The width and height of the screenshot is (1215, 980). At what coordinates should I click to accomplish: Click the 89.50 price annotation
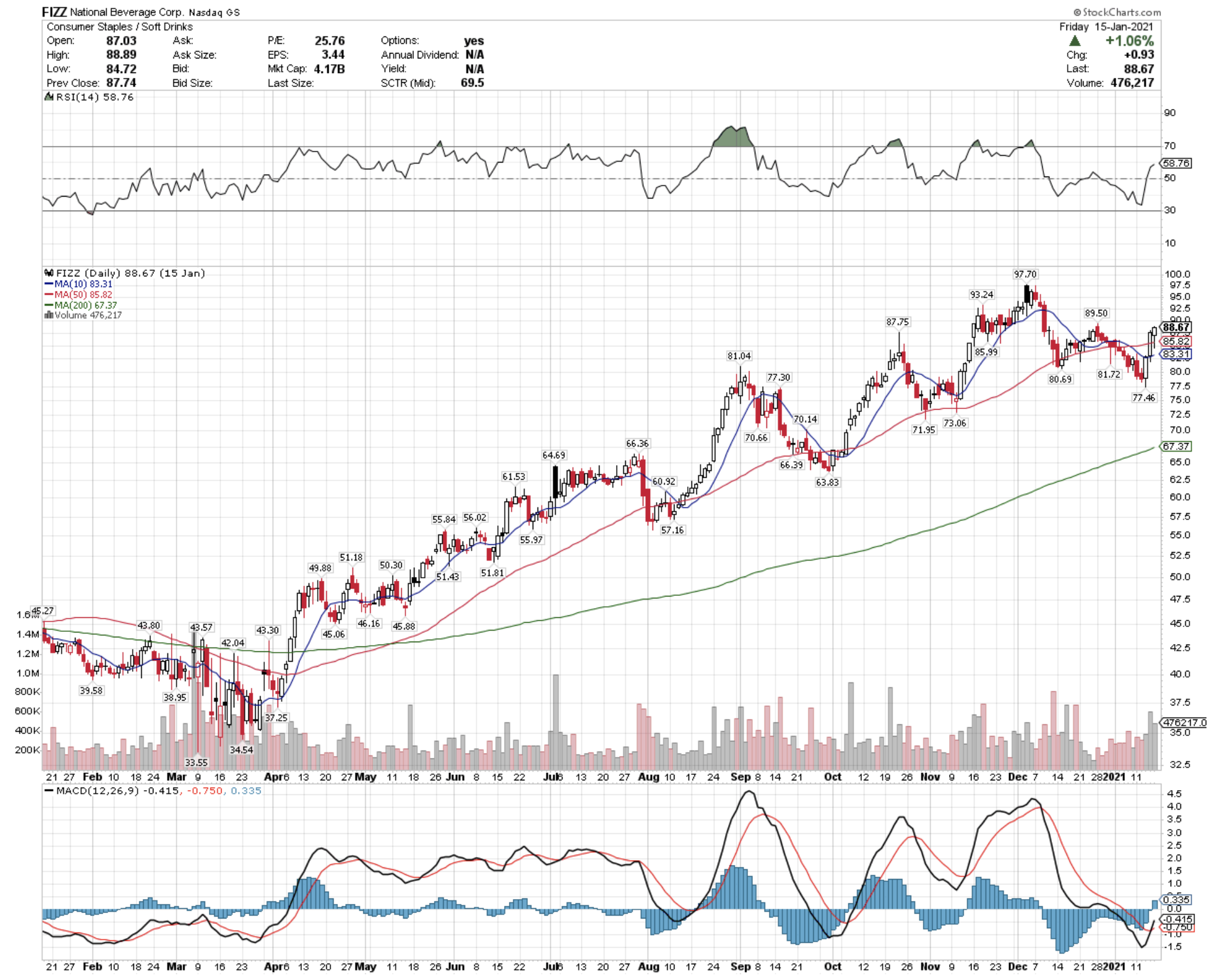click(1096, 313)
